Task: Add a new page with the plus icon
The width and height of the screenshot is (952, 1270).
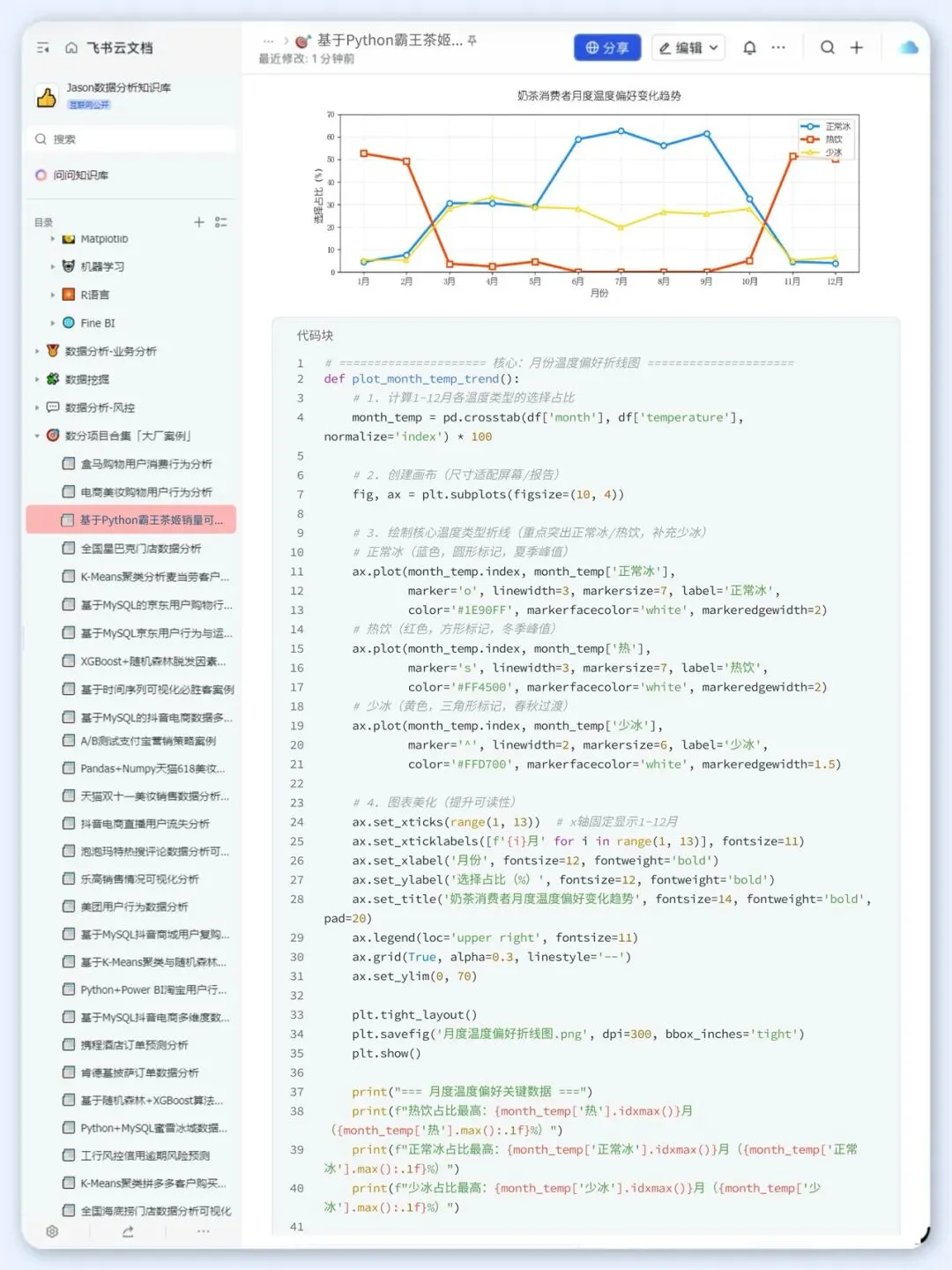Action: [199, 222]
